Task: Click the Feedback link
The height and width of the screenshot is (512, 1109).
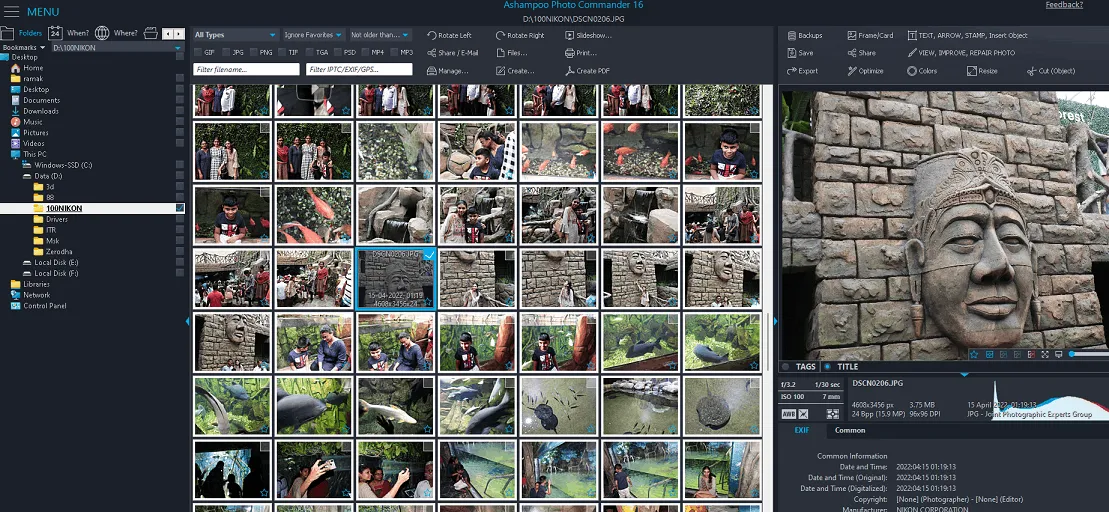Action: pos(1064,5)
